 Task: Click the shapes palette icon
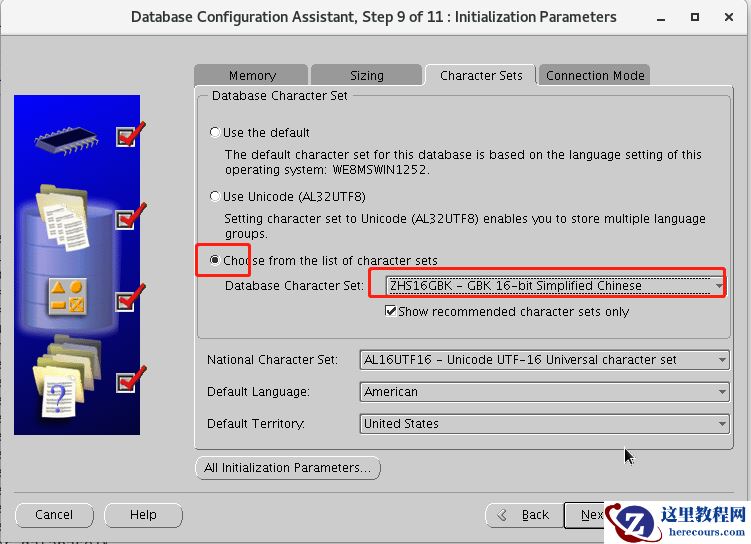pyautogui.click(x=68, y=296)
